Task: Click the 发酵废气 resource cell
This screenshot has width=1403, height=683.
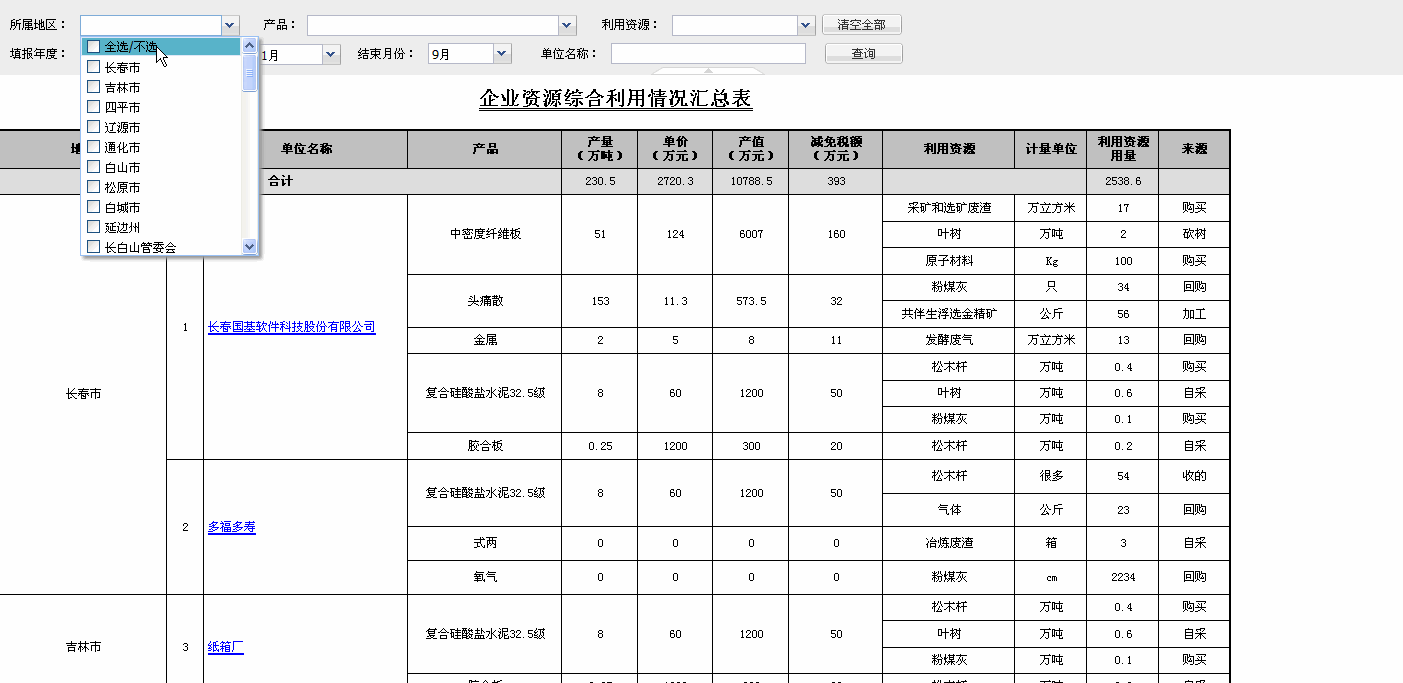Action: click(x=949, y=340)
